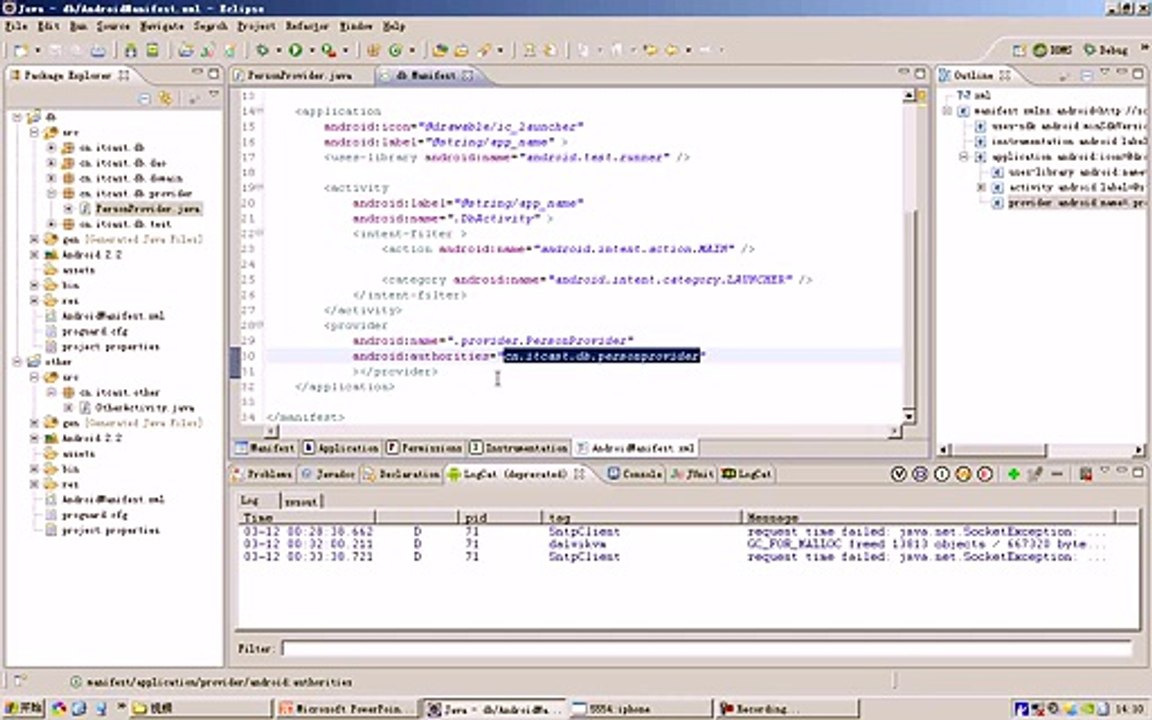
Task: Click the Open Perspective icon
Action: 1019,50
